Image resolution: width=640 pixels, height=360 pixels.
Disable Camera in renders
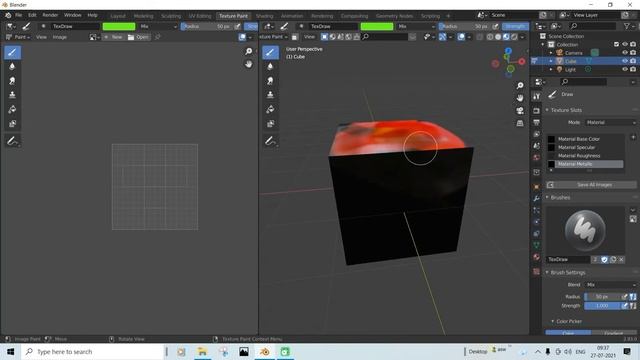pyautogui.click(x=633, y=53)
